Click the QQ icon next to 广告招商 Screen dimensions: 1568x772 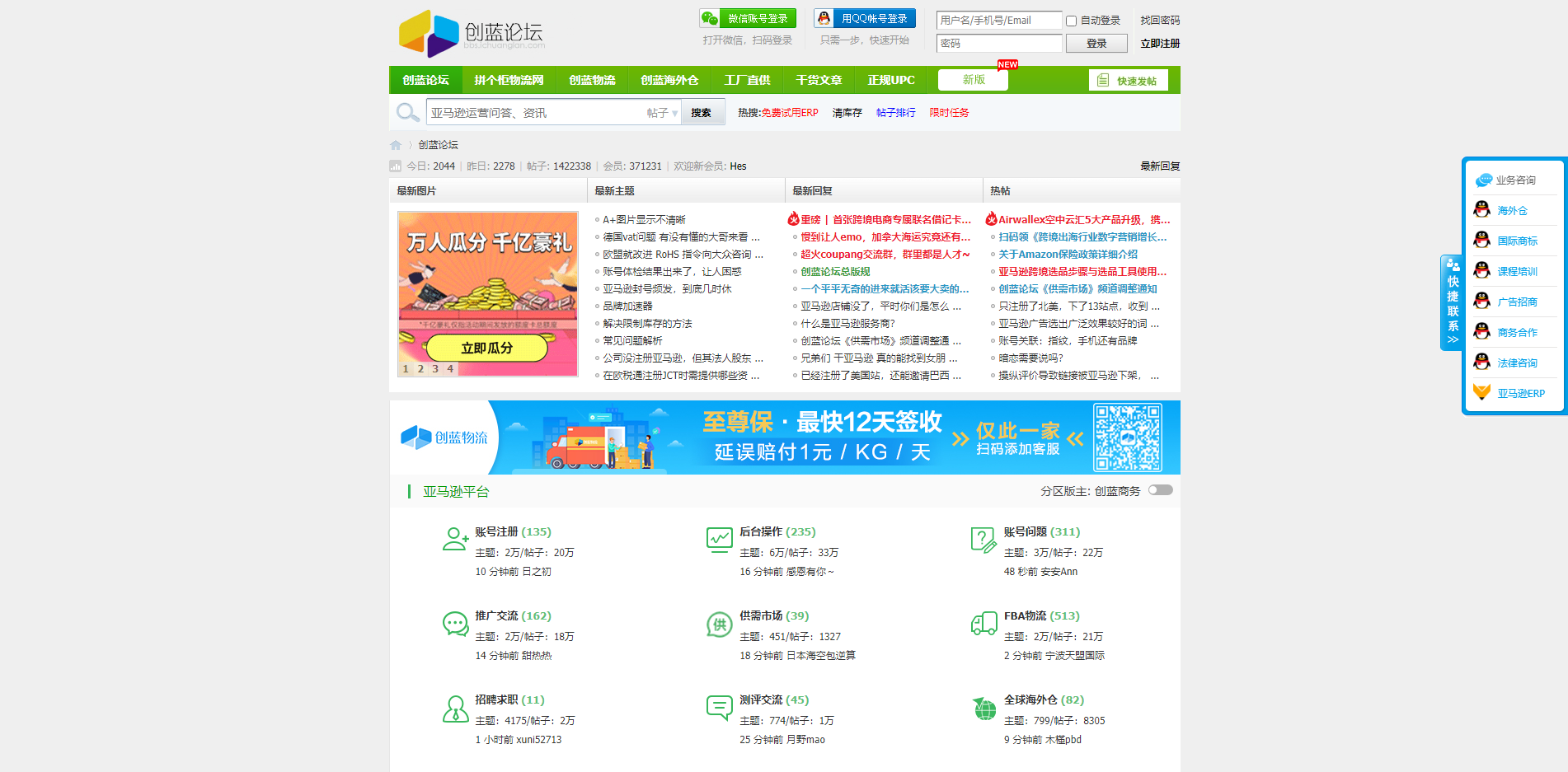coord(1482,301)
